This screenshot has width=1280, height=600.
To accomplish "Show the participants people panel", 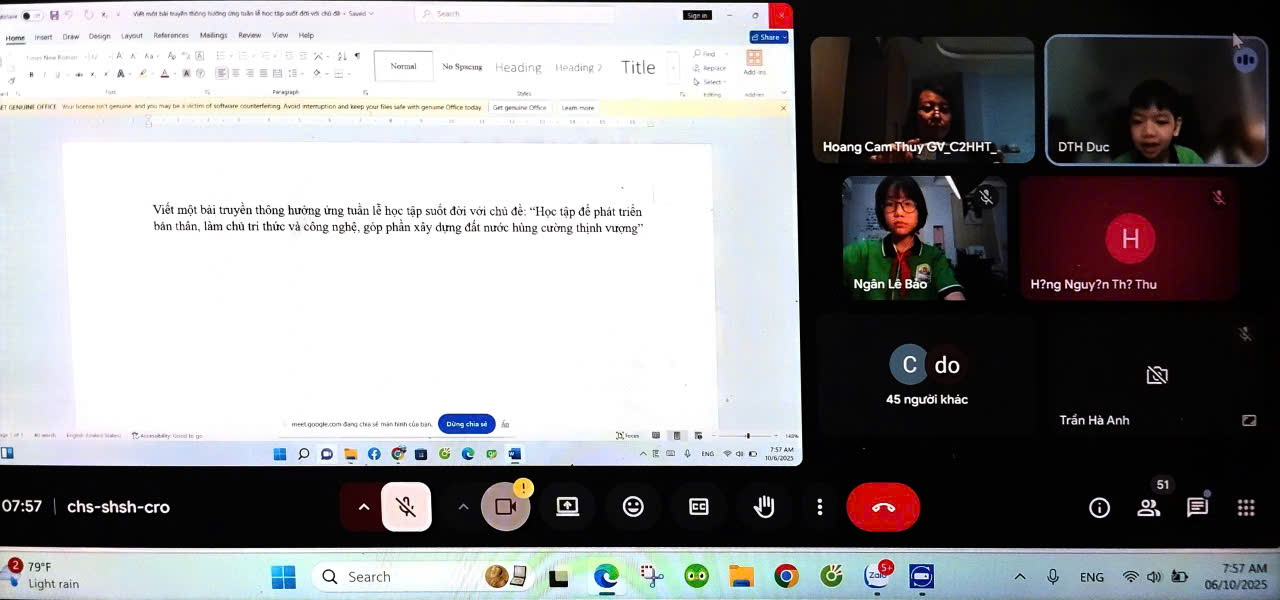I will click(x=1149, y=508).
